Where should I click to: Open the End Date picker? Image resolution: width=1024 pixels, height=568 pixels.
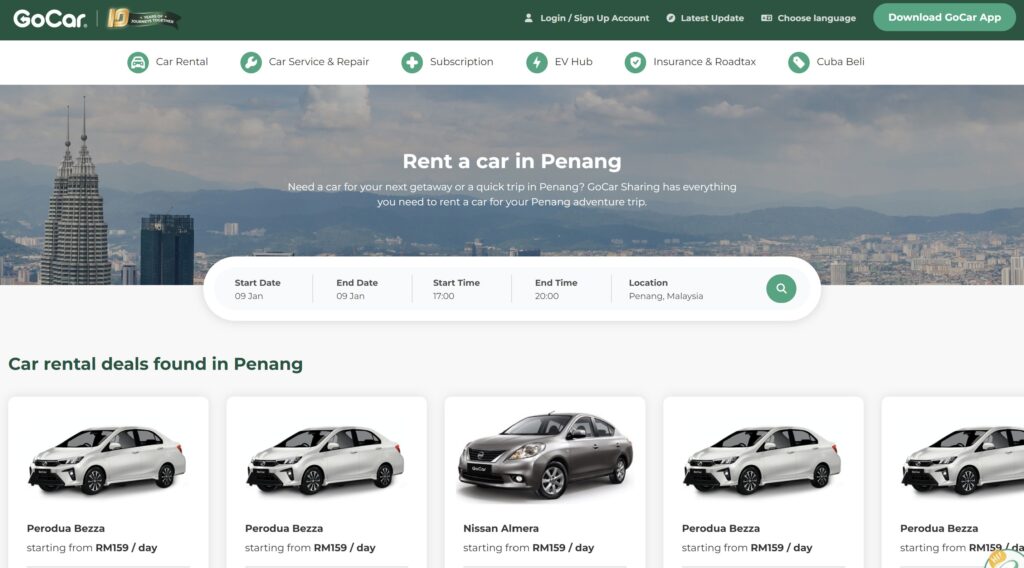click(357, 289)
